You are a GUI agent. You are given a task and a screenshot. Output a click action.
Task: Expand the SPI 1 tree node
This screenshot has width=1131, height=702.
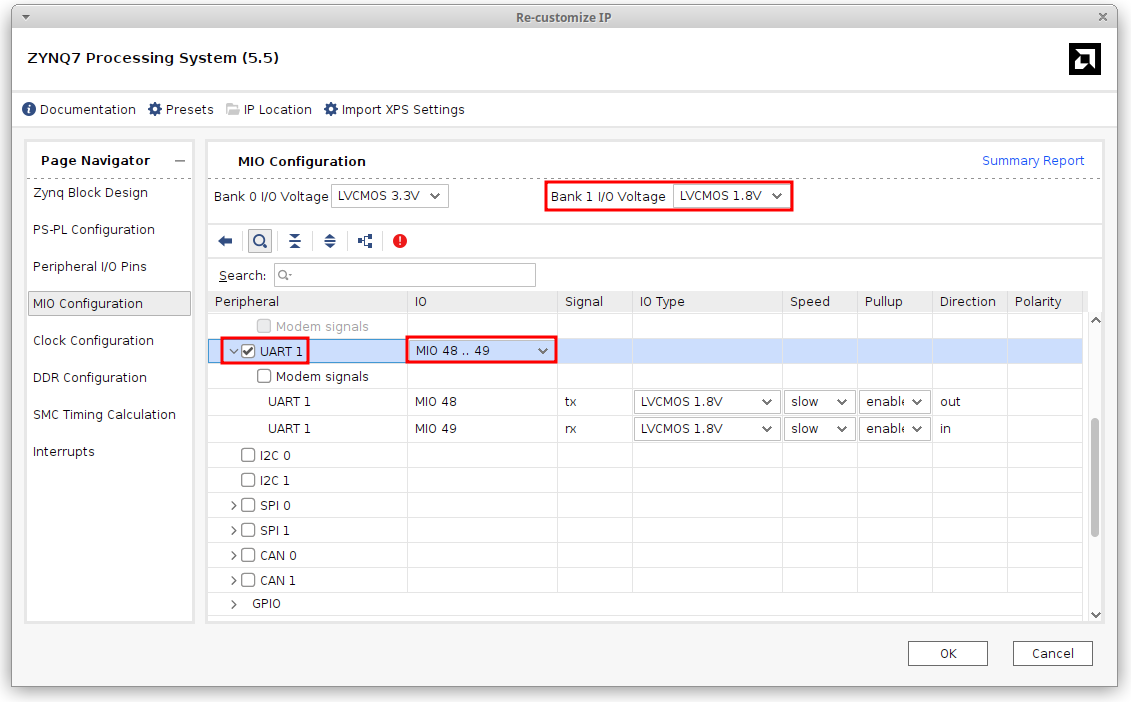click(x=234, y=530)
